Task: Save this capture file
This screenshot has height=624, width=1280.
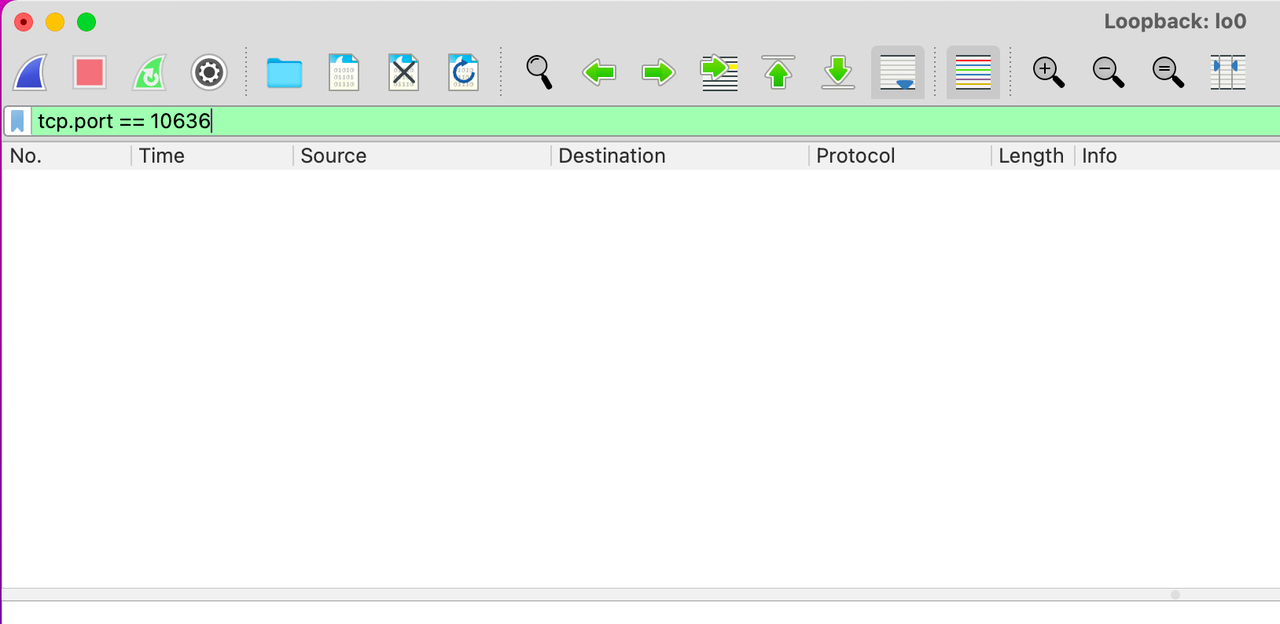Action: [x=344, y=72]
